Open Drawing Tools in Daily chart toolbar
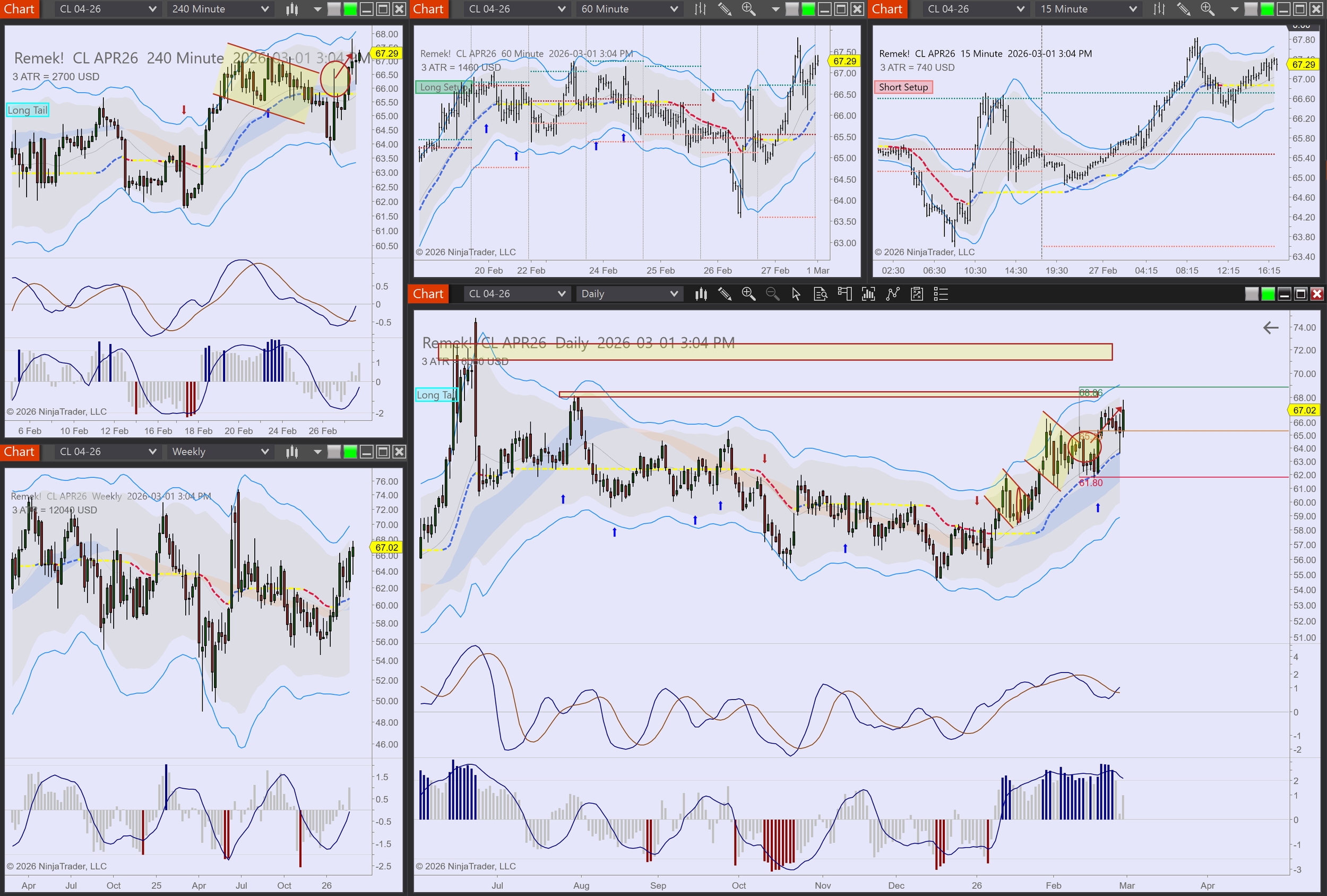The width and height of the screenshot is (1327, 896). (725, 294)
